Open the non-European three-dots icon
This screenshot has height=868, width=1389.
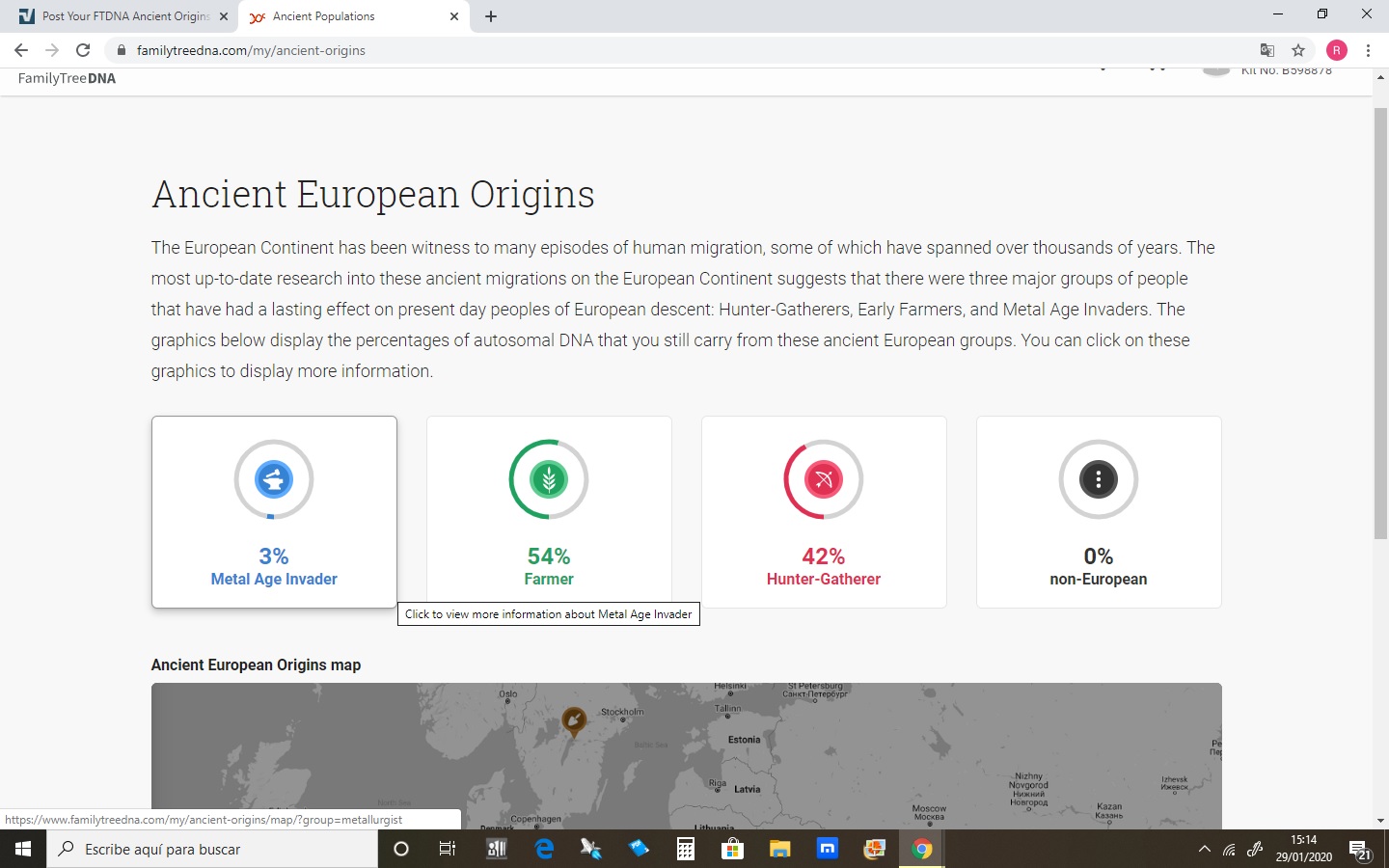pos(1099,479)
